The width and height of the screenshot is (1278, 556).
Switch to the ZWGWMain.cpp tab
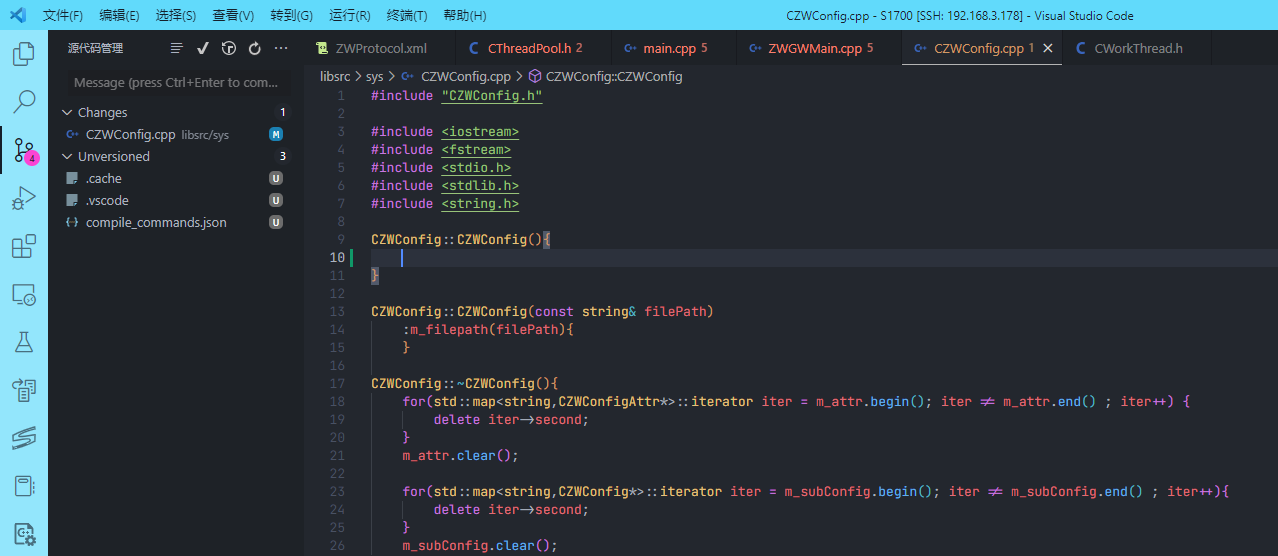click(818, 48)
